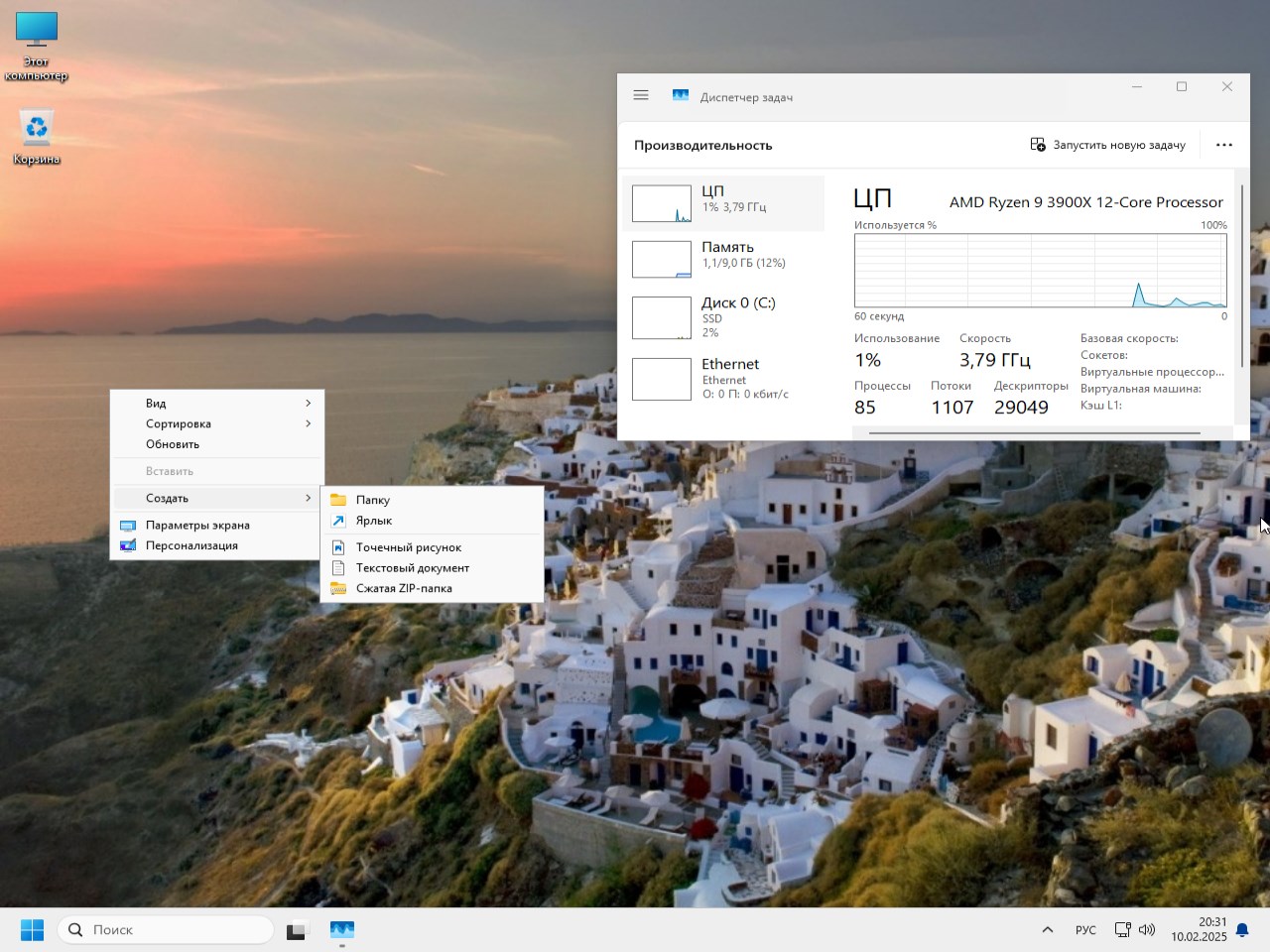Viewport: 1270px width, 952px height.
Task: Click the 1107 threads value
Action: [x=952, y=408]
